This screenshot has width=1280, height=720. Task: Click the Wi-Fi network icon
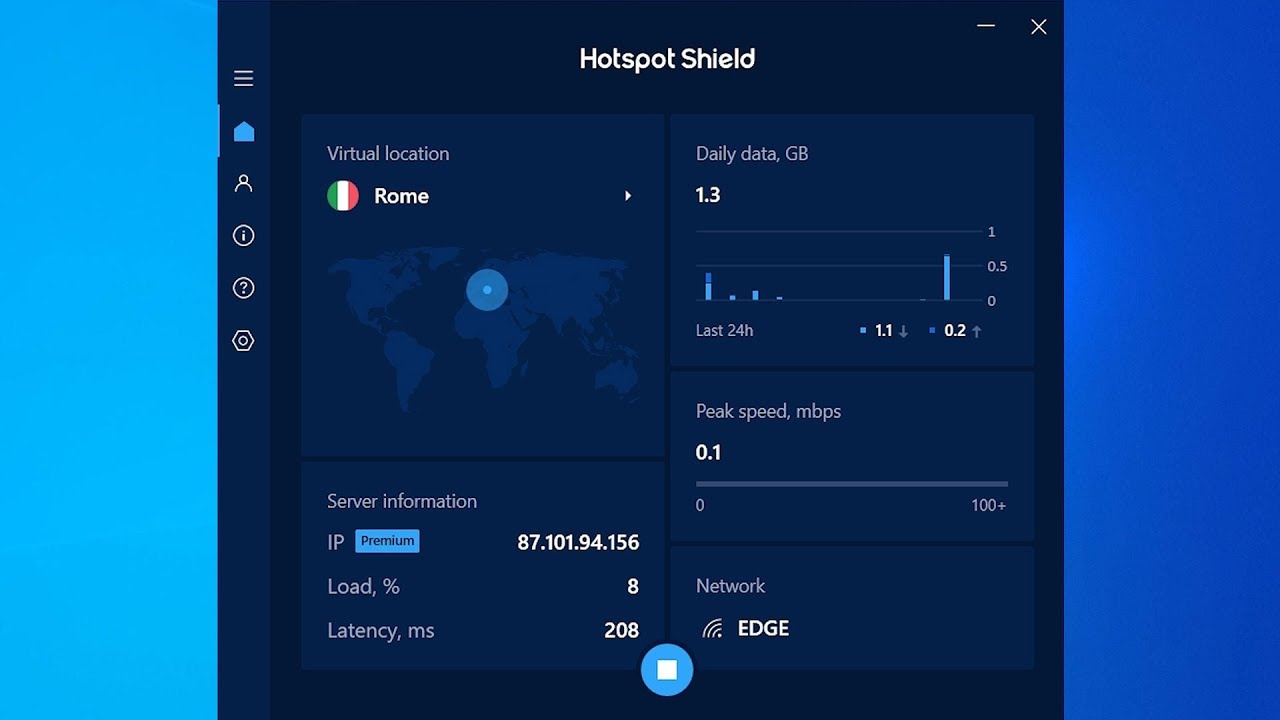click(x=712, y=629)
